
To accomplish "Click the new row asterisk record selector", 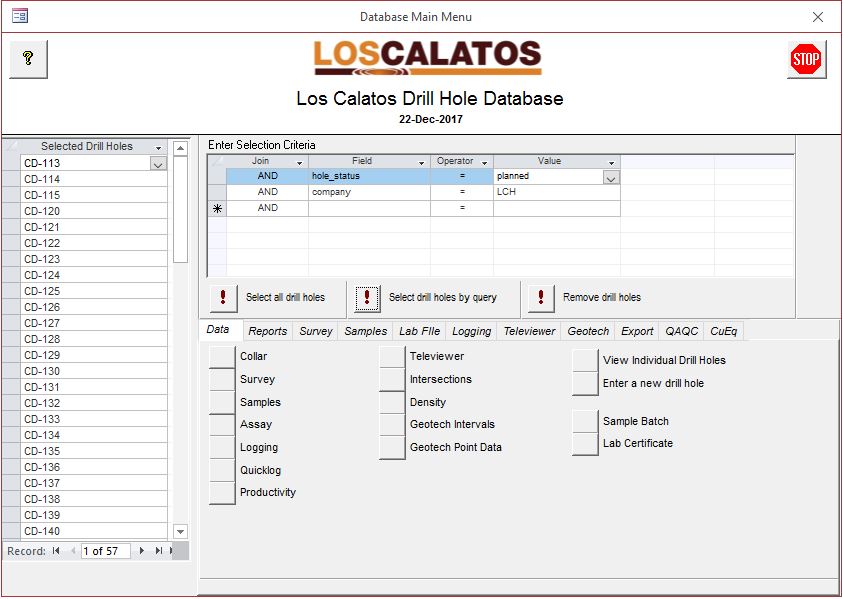I will tap(217, 209).
